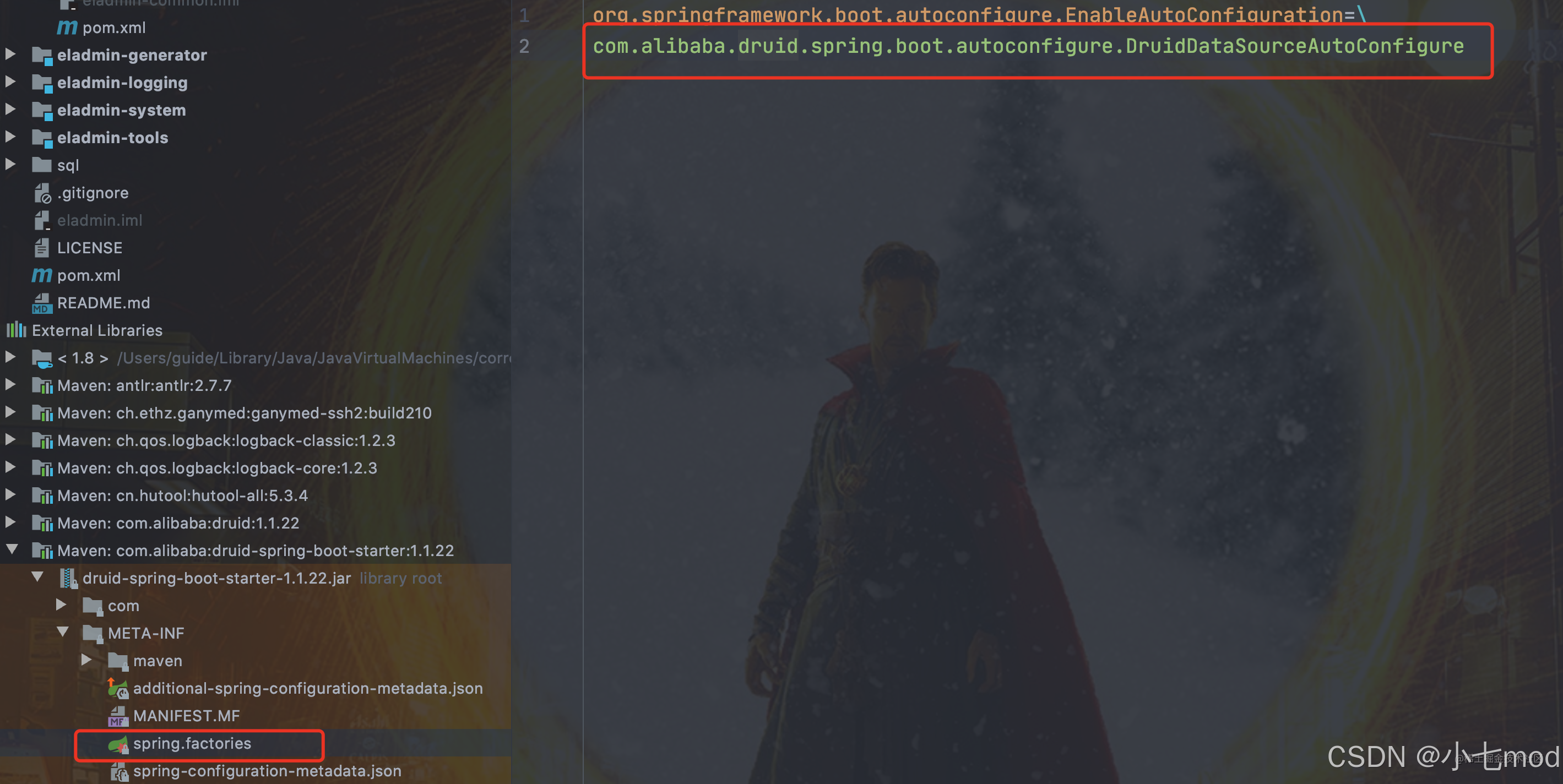Click the spring-configuration-metadata.json file icon

click(x=119, y=772)
